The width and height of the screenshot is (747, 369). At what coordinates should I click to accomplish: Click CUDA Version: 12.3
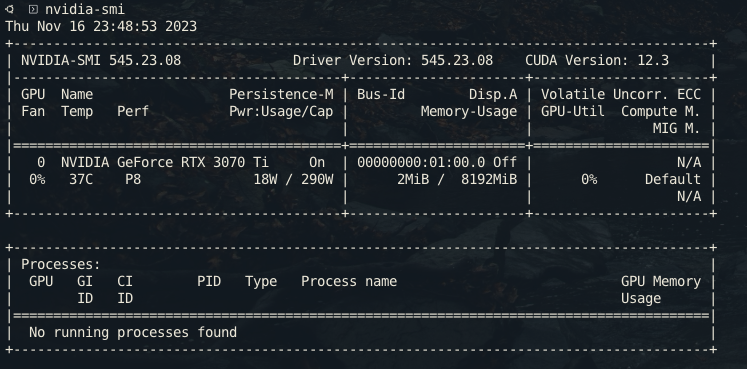[x=597, y=60]
